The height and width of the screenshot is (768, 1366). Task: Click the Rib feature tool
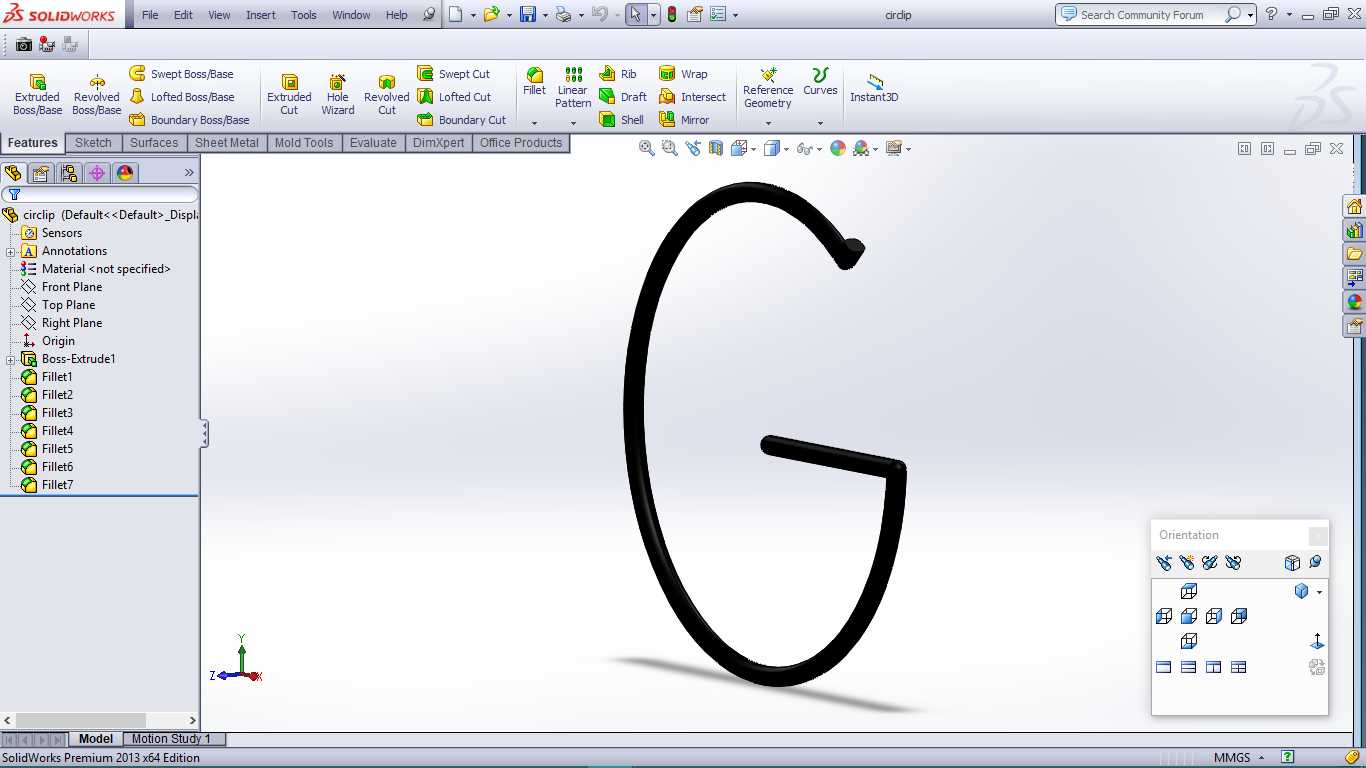[618, 74]
